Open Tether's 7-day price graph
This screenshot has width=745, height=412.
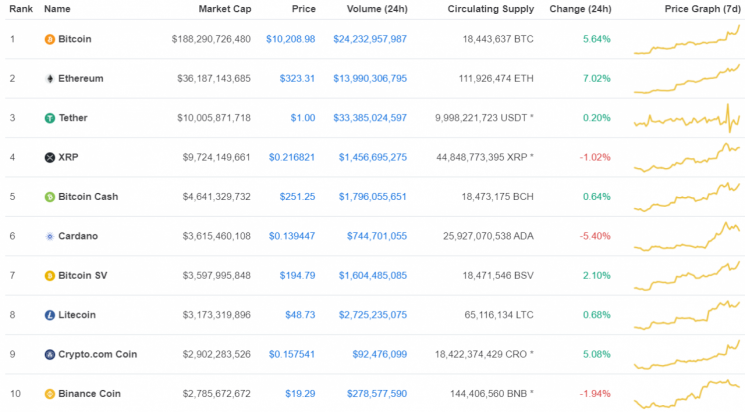tap(687, 118)
